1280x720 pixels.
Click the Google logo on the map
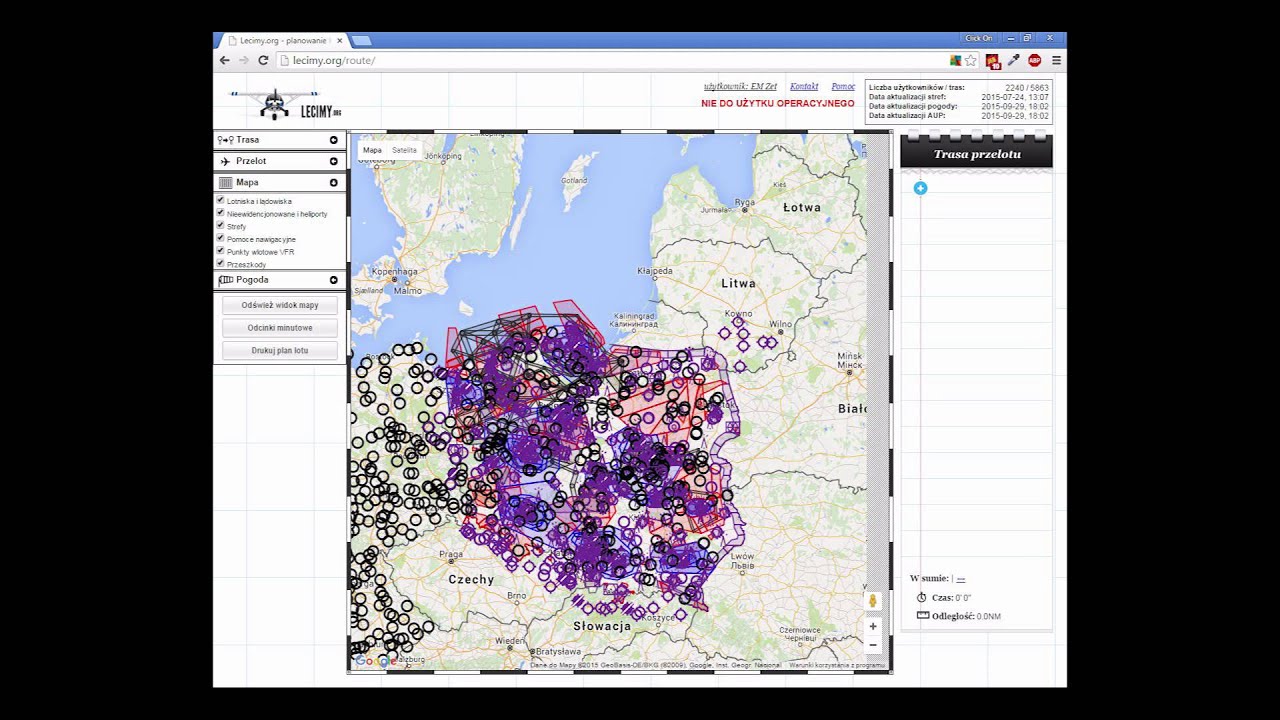pyautogui.click(x=374, y=661)
